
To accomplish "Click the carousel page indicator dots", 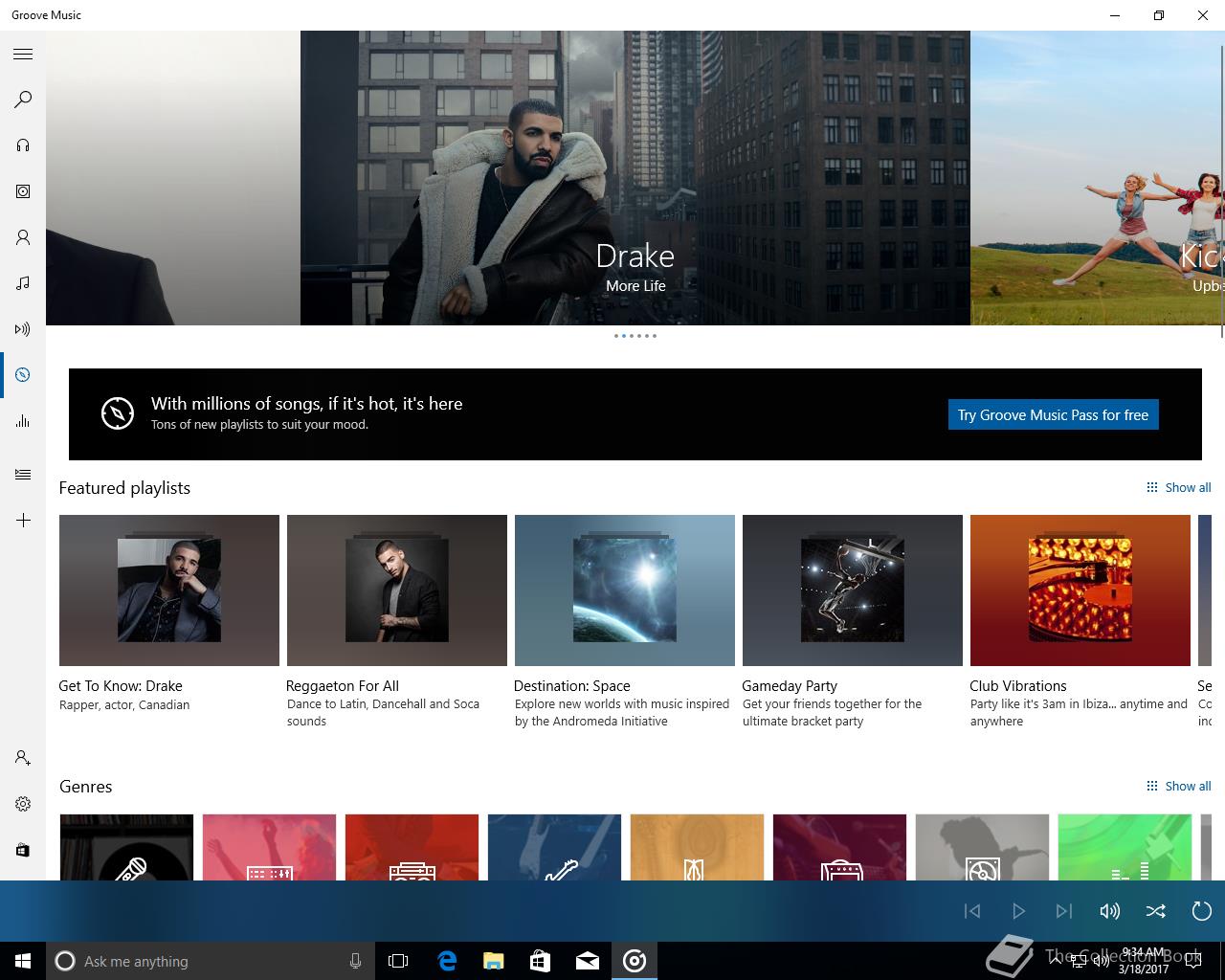I will [x=635, y=336].
